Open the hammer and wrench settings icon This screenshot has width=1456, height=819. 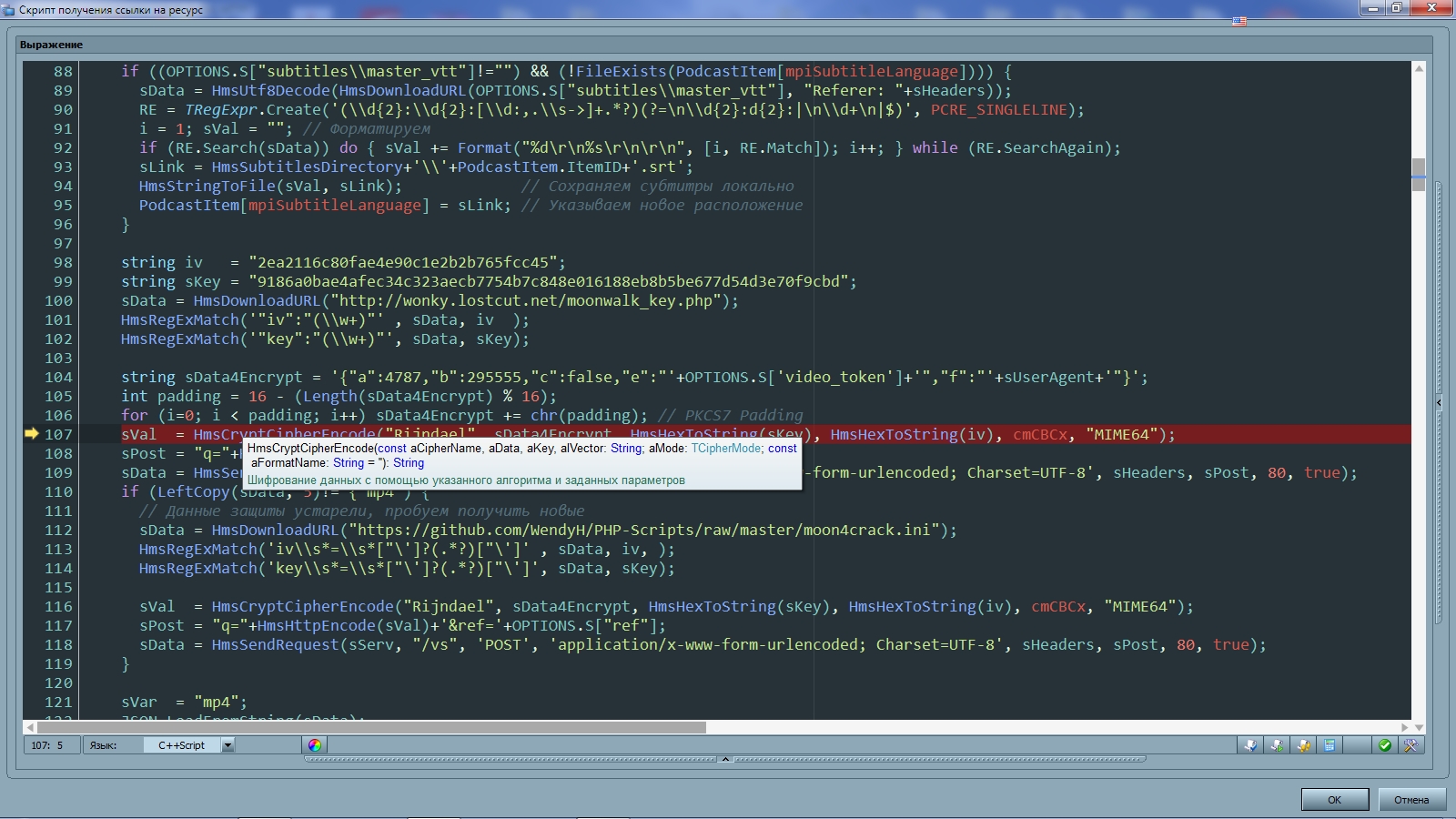tap(1410, 745)
